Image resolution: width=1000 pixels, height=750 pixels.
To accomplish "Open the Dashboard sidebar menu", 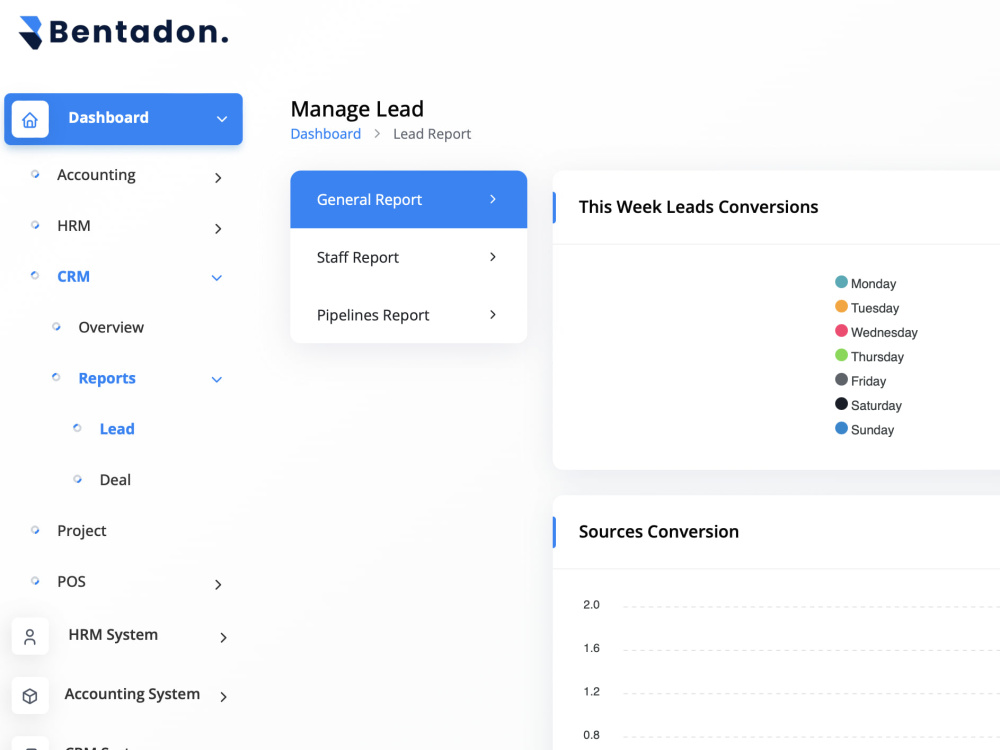I will click(x=124, y=119).
